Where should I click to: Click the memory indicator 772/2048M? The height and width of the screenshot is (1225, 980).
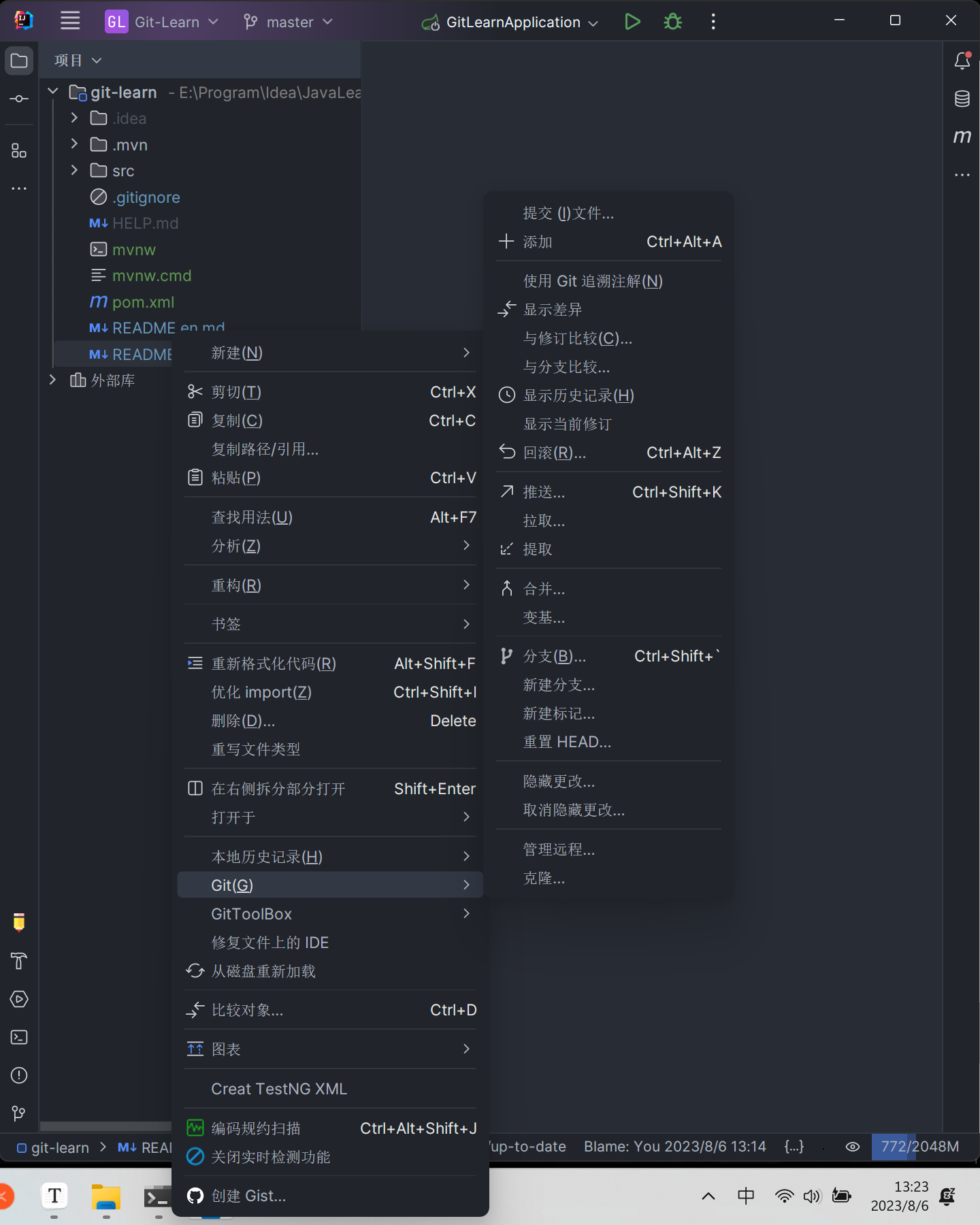pyautogui.click(x=919, y=1147)
